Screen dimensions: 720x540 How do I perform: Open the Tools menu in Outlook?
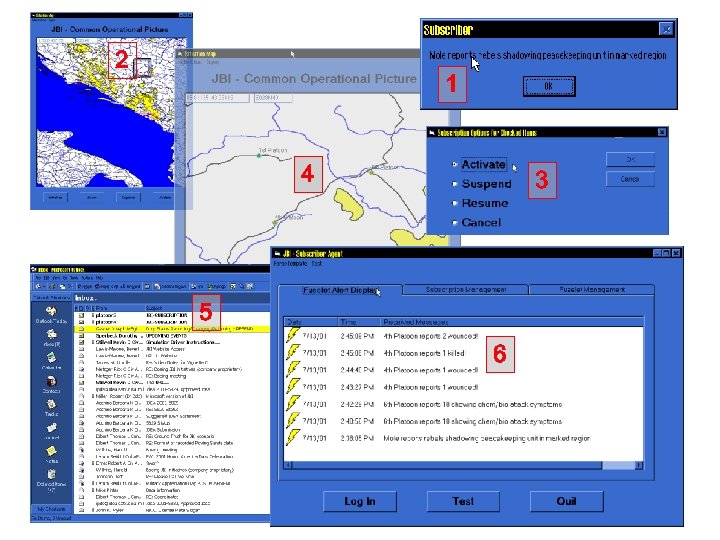75,278
